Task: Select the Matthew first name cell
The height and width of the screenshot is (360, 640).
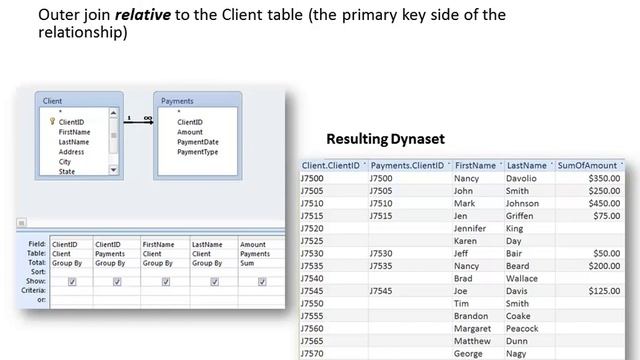Action: pyautogui.click(x=478, y=341)
